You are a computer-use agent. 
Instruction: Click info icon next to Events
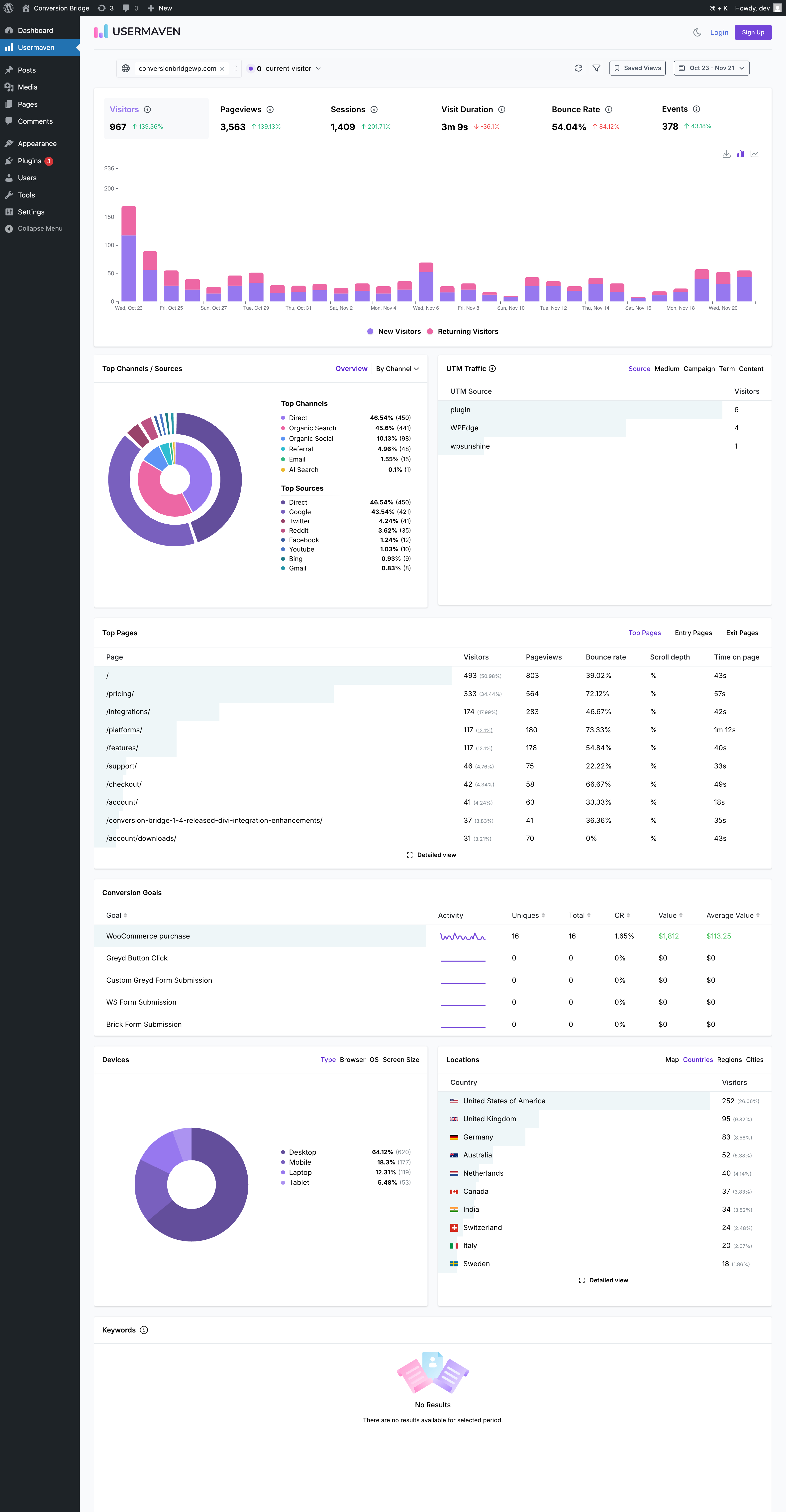click(x=696, y=109)
